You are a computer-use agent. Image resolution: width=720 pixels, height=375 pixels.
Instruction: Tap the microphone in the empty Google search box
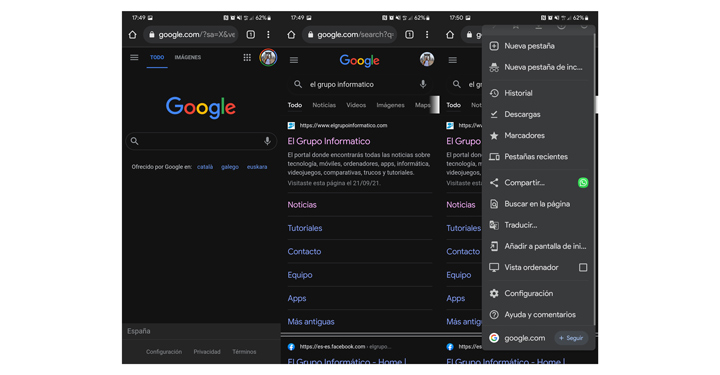[267, 141]
